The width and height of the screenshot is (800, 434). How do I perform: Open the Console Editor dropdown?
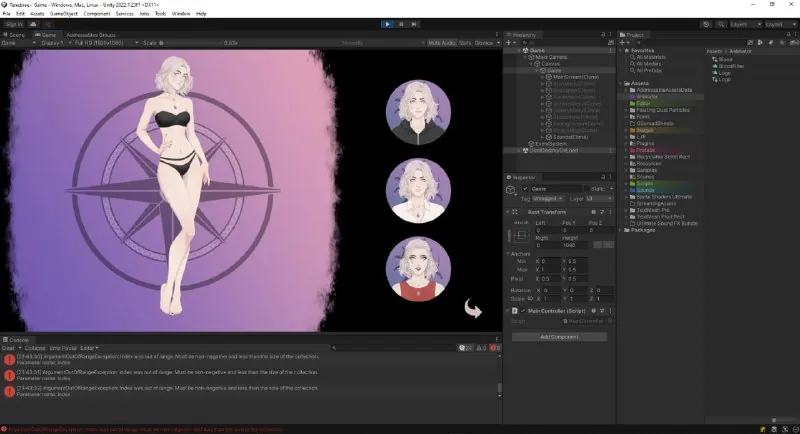click(89, 348)
